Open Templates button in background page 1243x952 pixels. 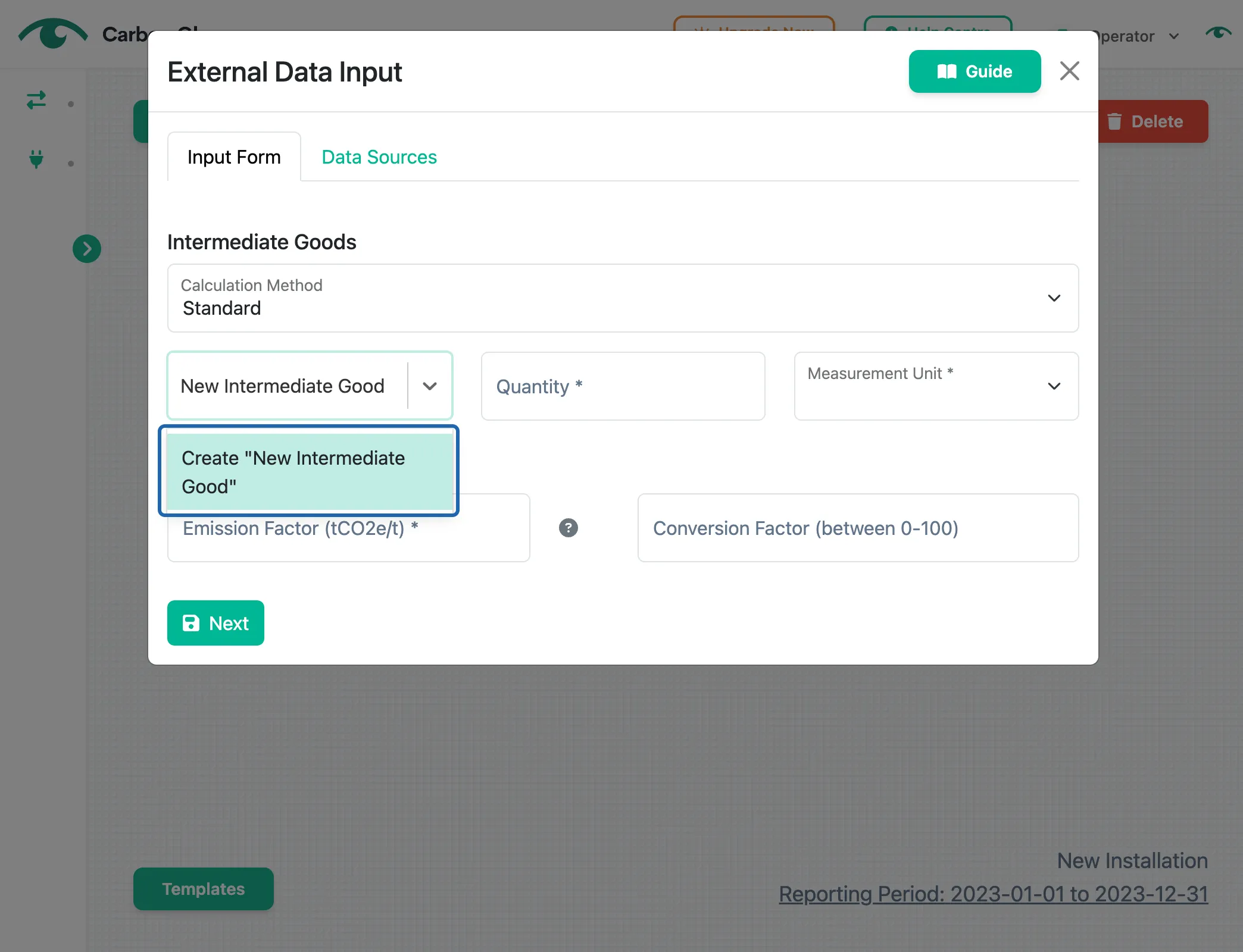point(204,889)
